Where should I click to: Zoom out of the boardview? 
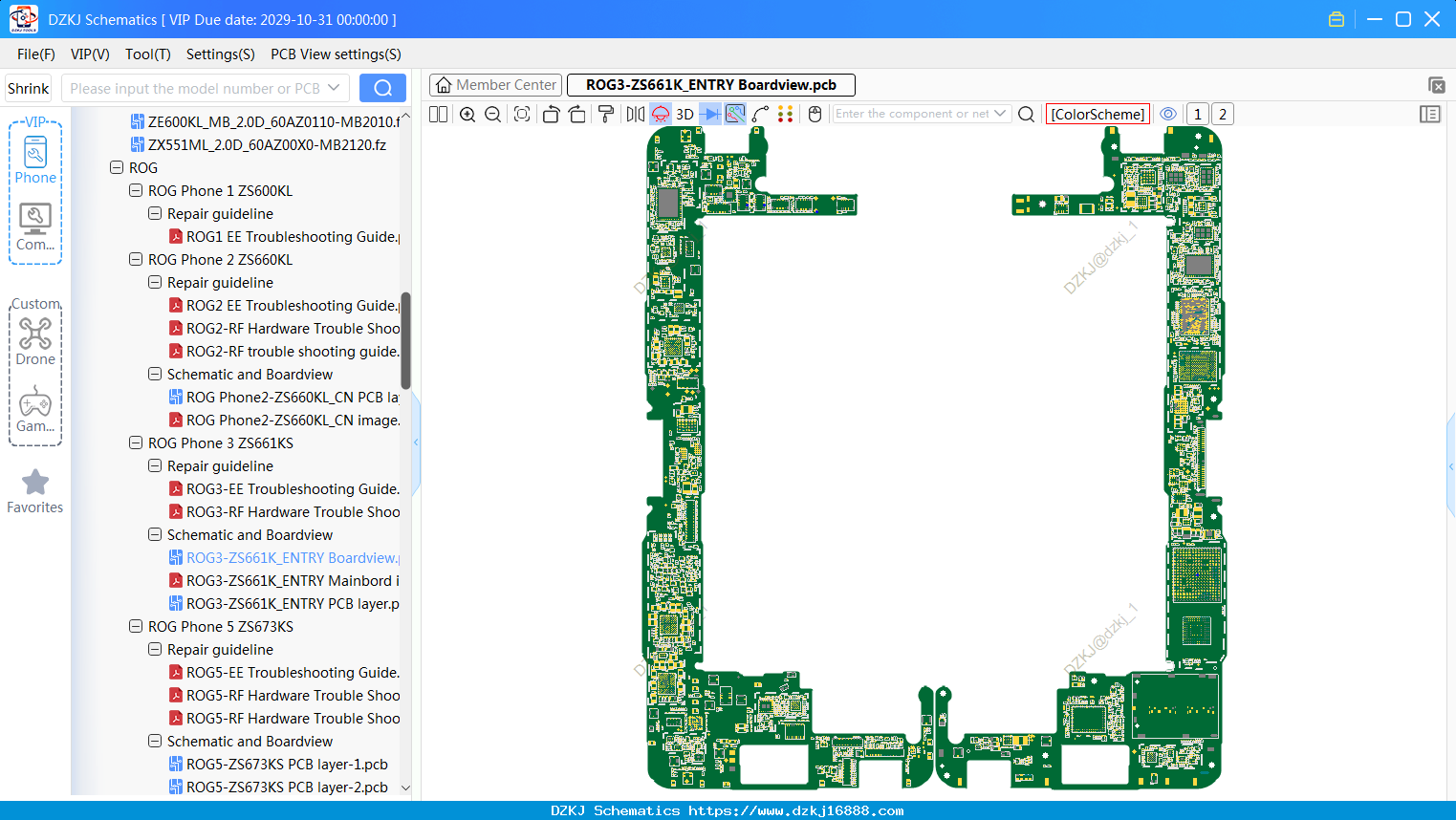[493, 115]
